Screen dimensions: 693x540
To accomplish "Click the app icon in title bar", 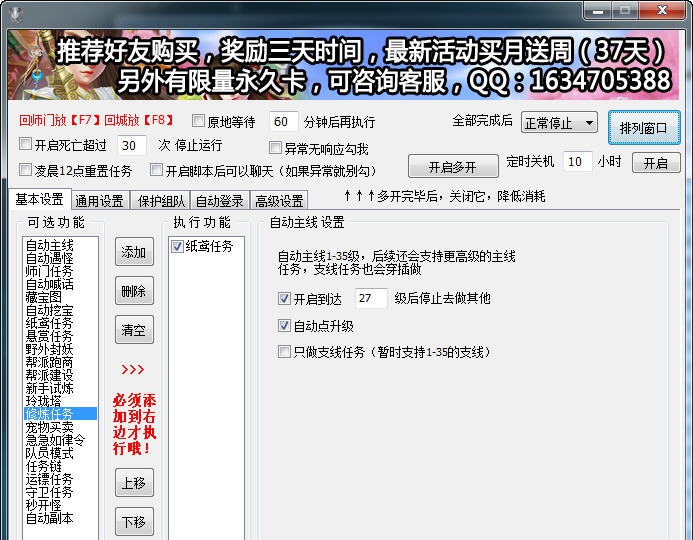I will 16,14.
